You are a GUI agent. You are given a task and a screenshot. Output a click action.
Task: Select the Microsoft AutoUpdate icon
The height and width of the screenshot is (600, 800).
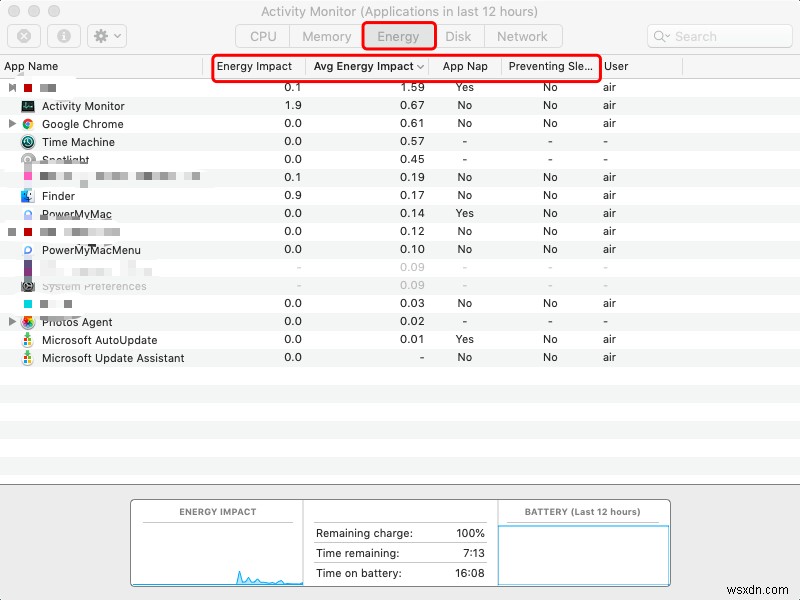pos(27,340)
